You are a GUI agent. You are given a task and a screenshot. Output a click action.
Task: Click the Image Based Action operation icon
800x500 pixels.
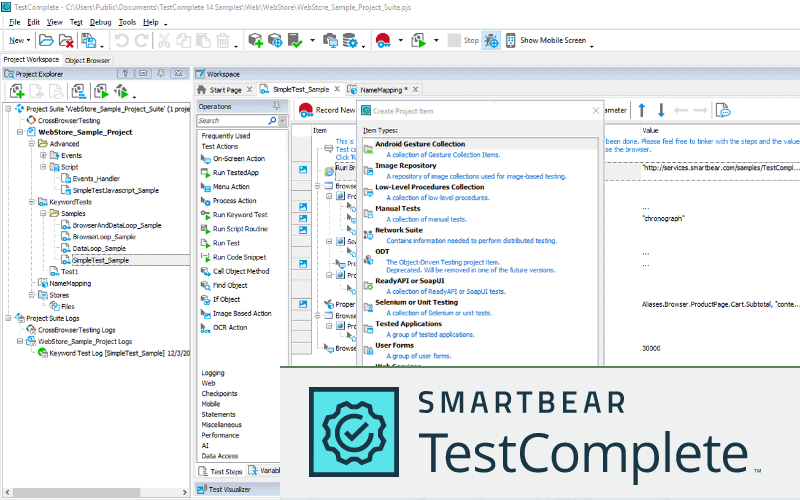[205, 314]
